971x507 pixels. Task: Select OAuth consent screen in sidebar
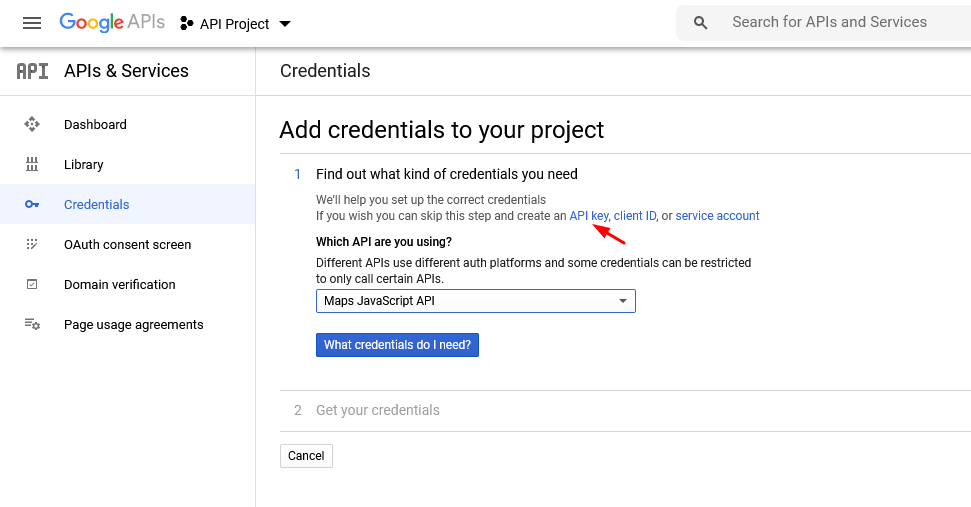tap(127, 245)
